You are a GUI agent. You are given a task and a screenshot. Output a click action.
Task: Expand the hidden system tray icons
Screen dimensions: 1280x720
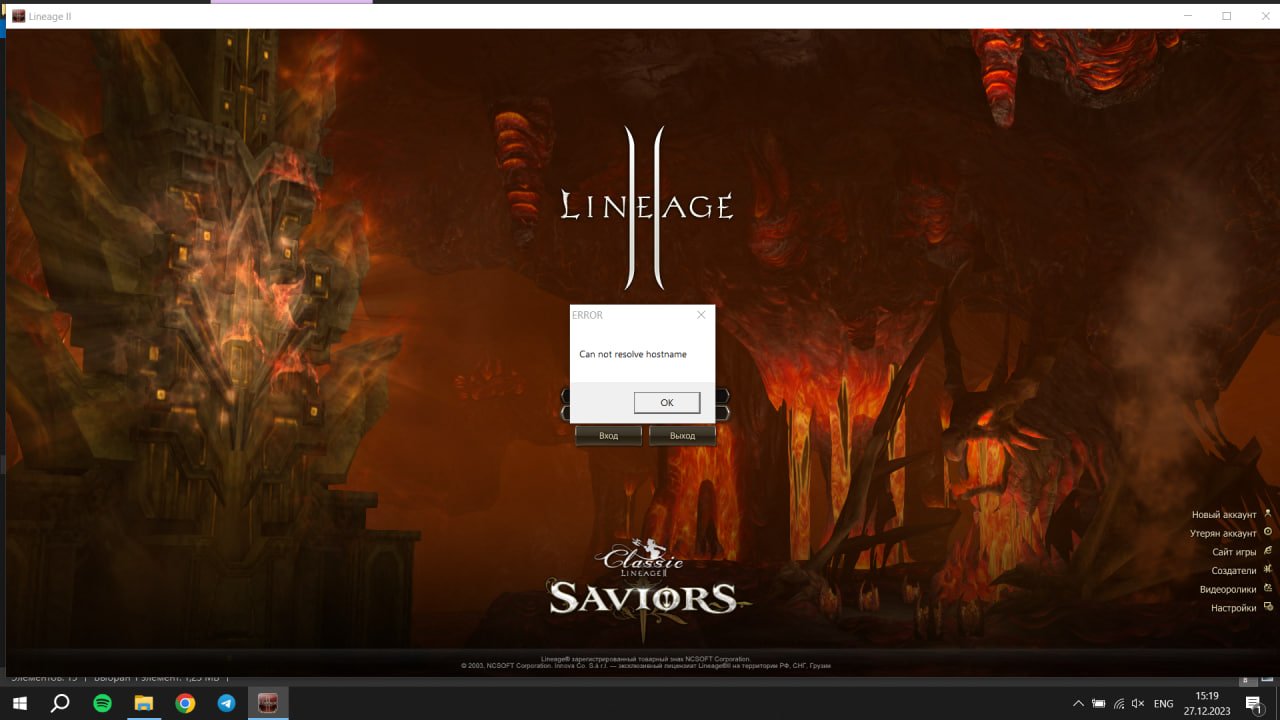[1078, 704]
